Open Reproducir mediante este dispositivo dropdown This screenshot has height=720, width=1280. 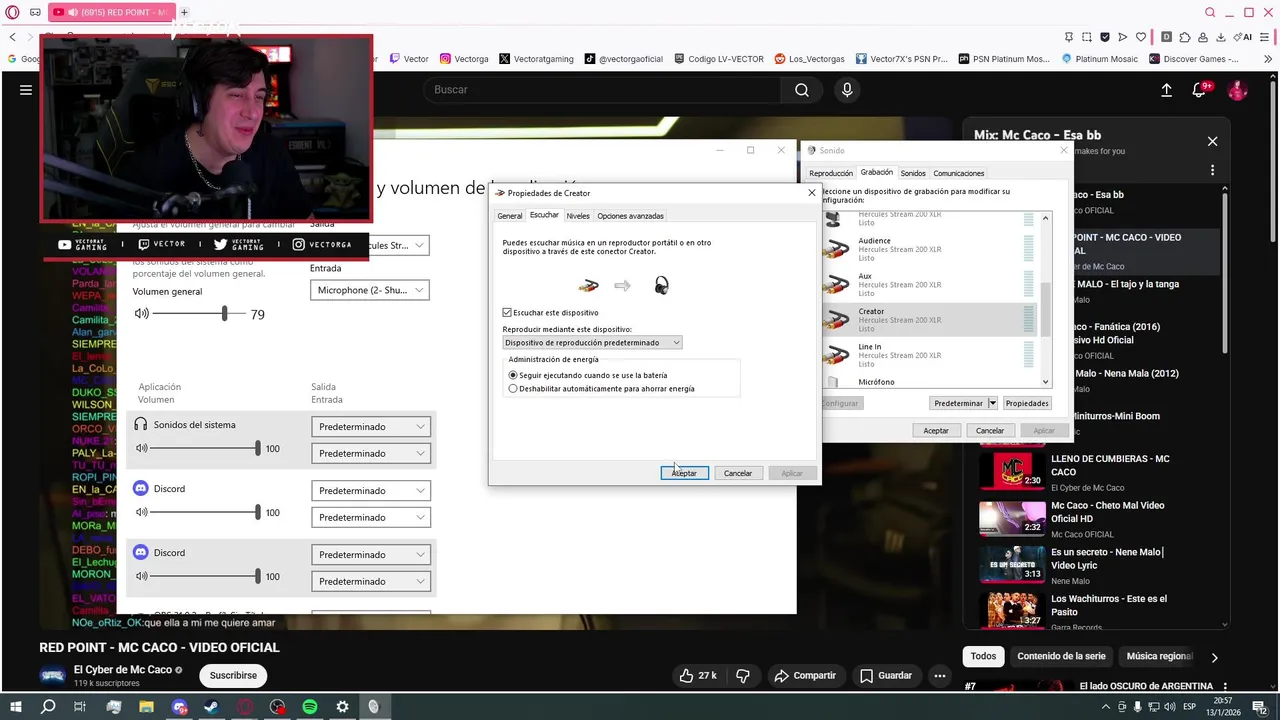(592, 343)
